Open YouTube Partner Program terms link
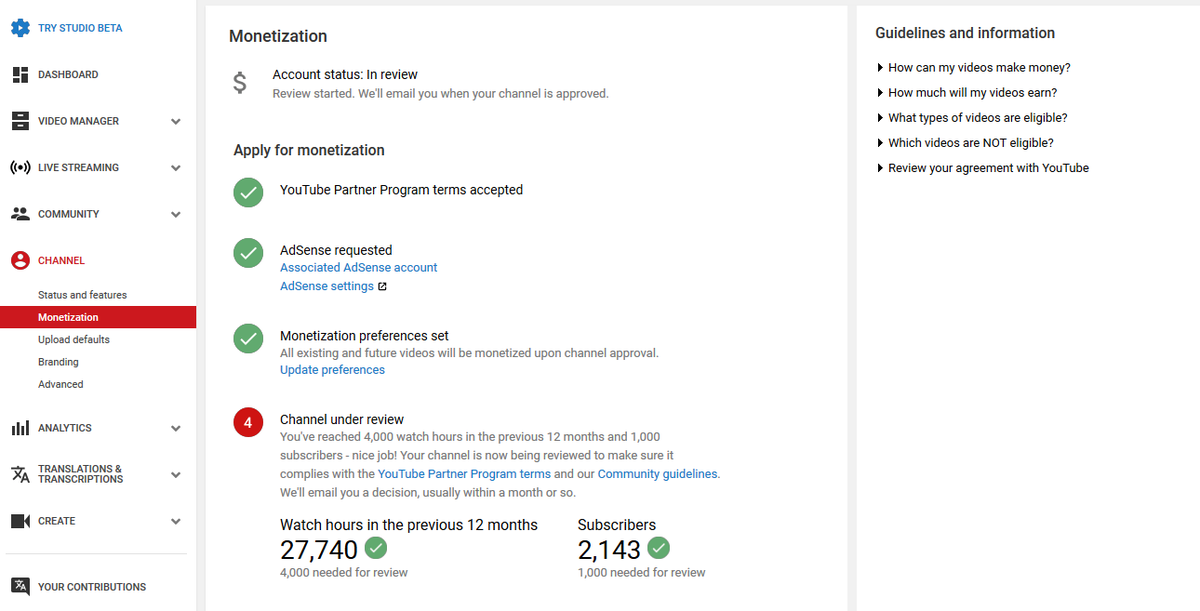1200x611 pixels. pyautogui.click(x=464, y=474)
